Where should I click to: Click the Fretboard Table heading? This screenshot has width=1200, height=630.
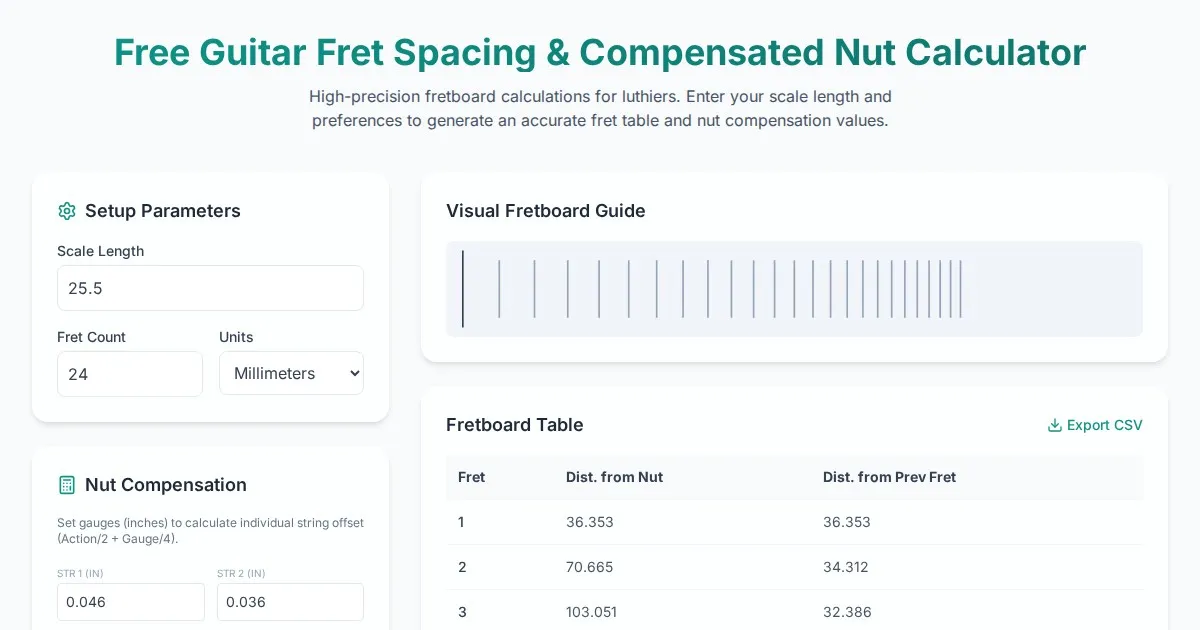tap(515, 425)
